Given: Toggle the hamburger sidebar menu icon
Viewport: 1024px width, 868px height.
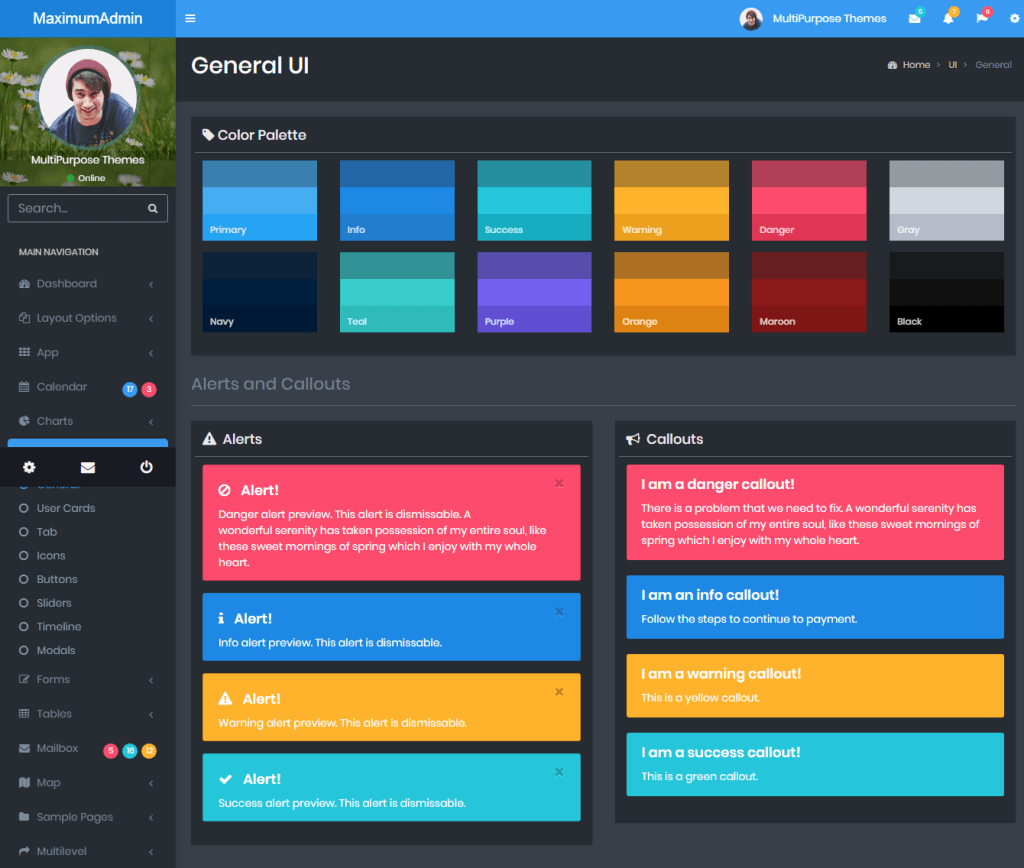Looking at the screenshot, I should [190, 18].
